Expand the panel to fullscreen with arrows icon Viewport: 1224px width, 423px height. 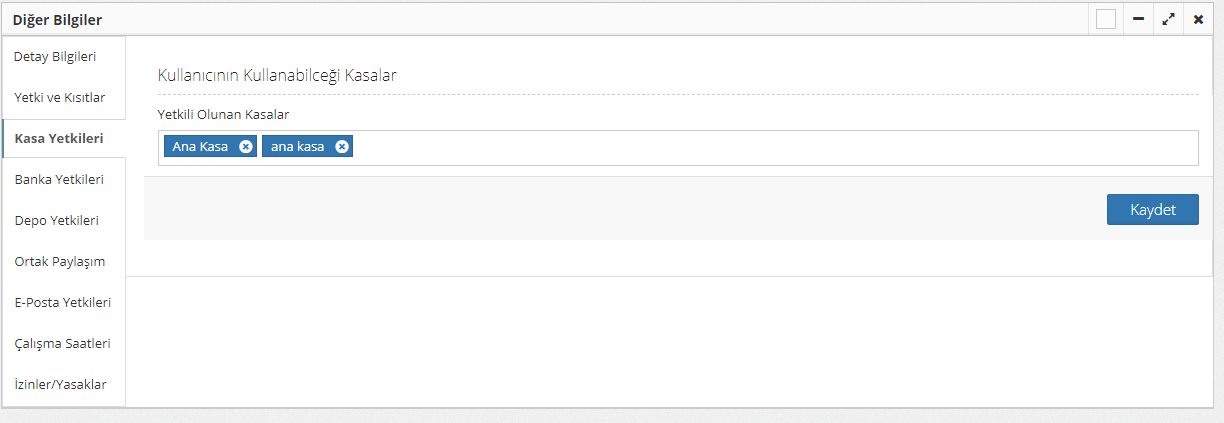click(x=1168, y=19)
